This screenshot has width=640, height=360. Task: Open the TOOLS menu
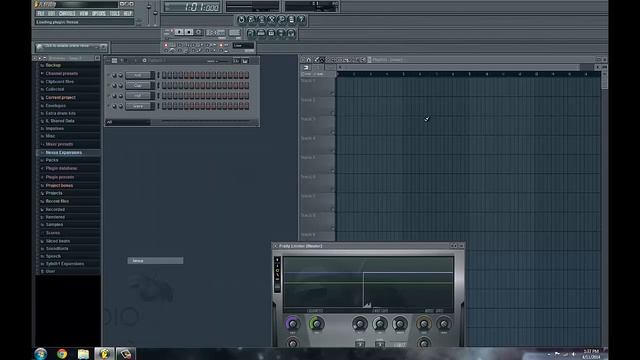coord(115,13)
